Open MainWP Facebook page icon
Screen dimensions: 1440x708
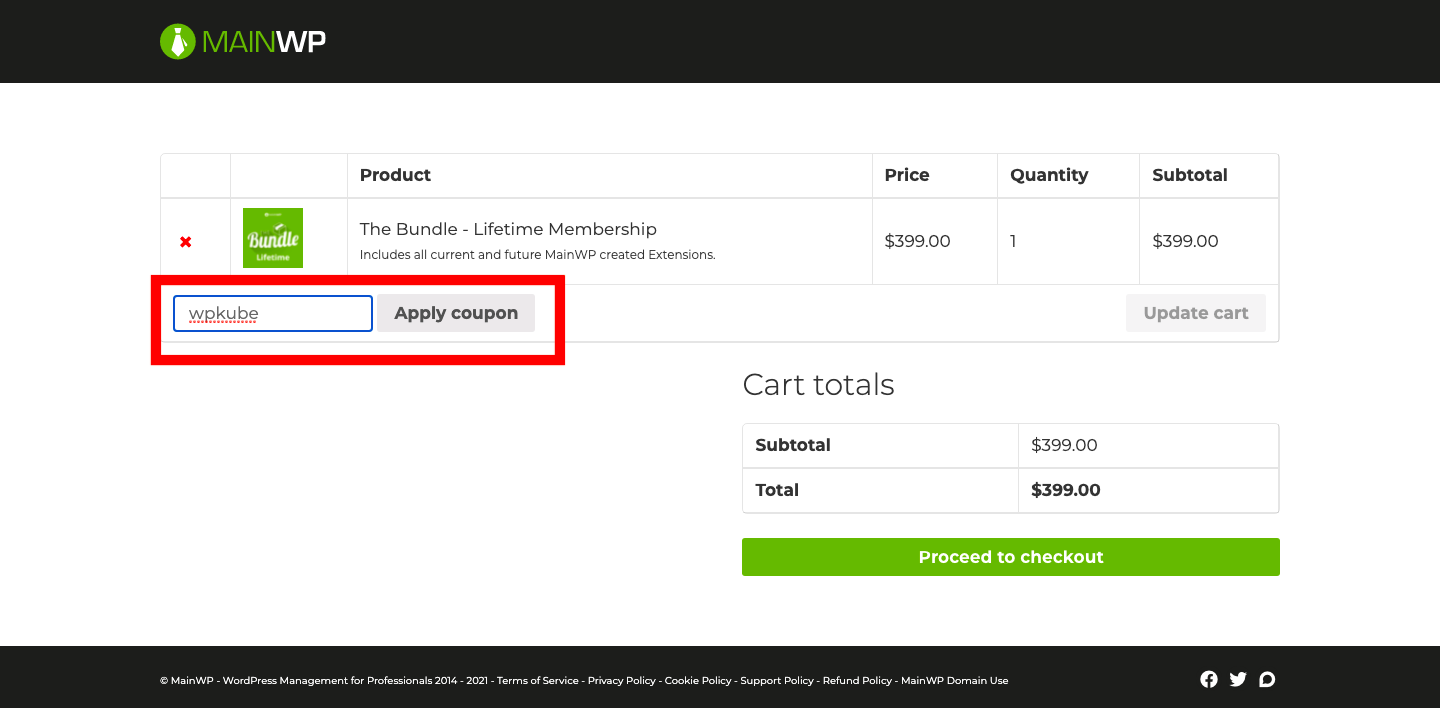pyautogui.click(x=1209, y=680)
